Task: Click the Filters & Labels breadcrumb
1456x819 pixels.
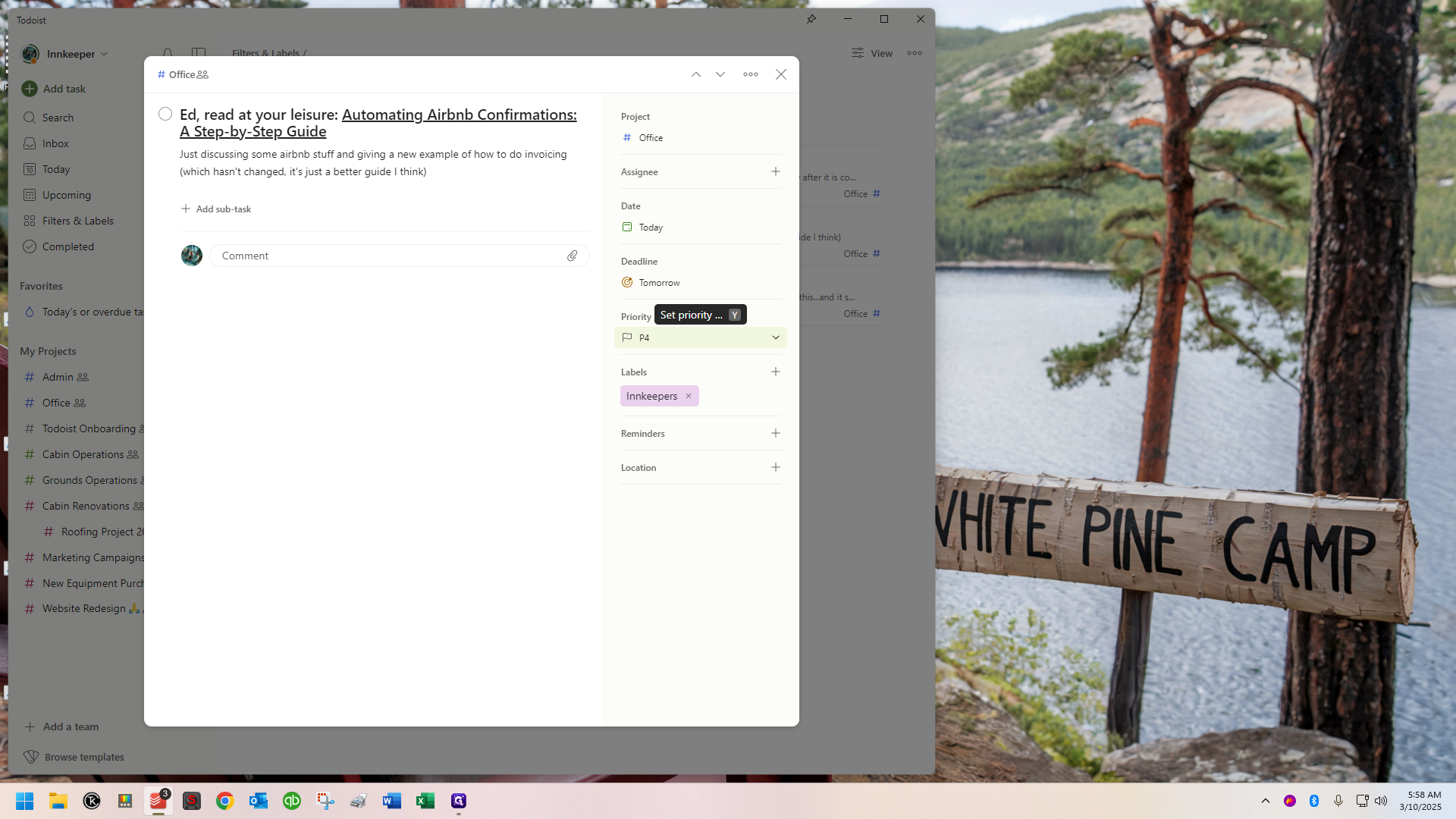Action: [x=265, y=53]
